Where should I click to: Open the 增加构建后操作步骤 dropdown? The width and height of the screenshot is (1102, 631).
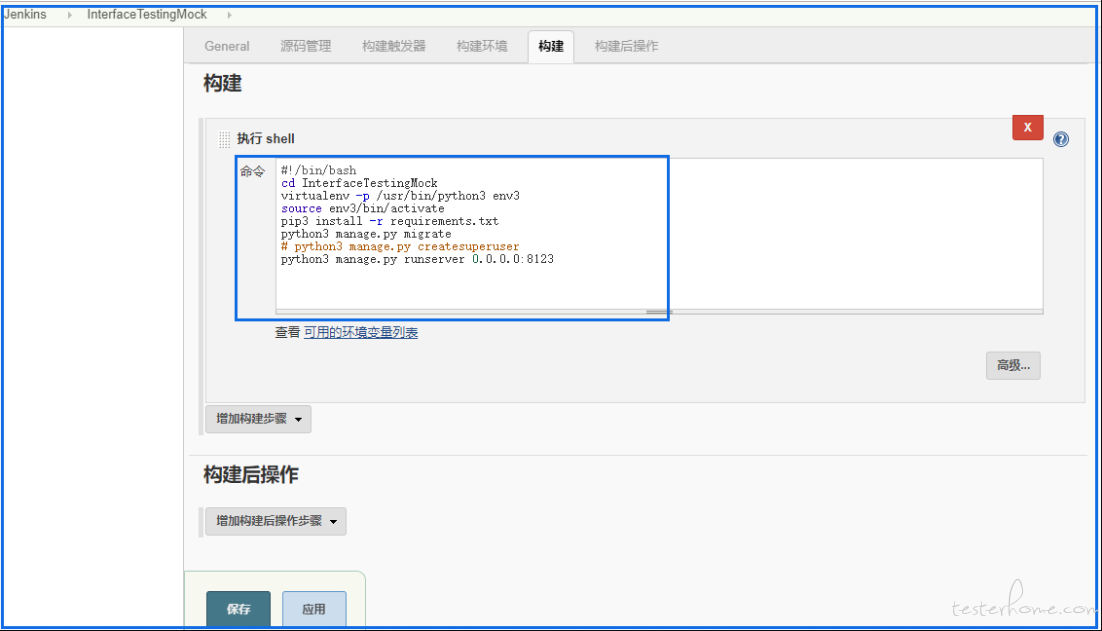(x=276, y=521)
